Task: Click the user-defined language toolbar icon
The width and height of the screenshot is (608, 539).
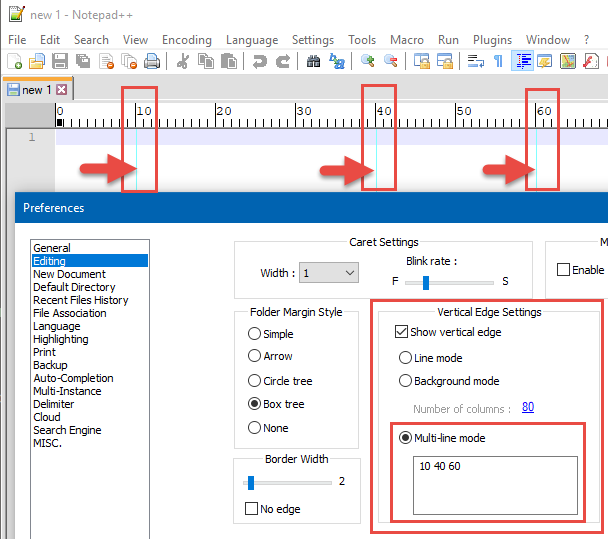Action: pyautogui.click(x=545, y=61)
